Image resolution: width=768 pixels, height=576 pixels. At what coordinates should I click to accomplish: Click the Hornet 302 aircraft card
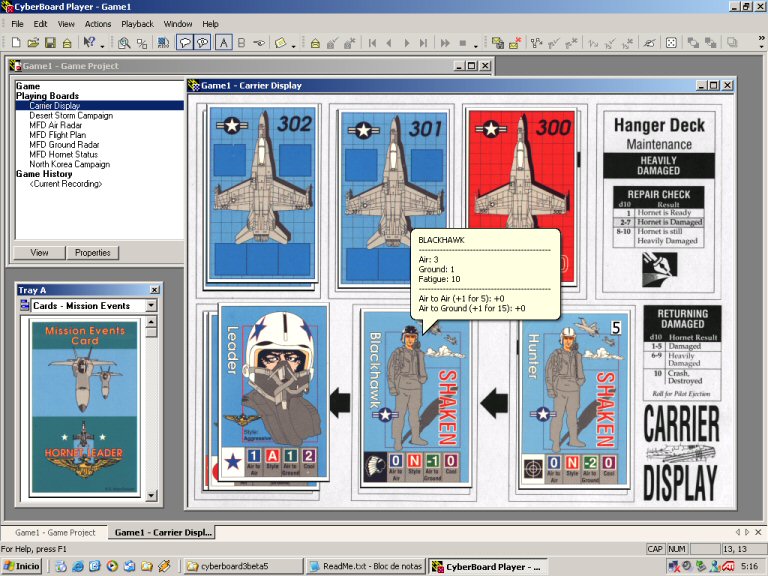pyautogui.click(x=262, y=193)
